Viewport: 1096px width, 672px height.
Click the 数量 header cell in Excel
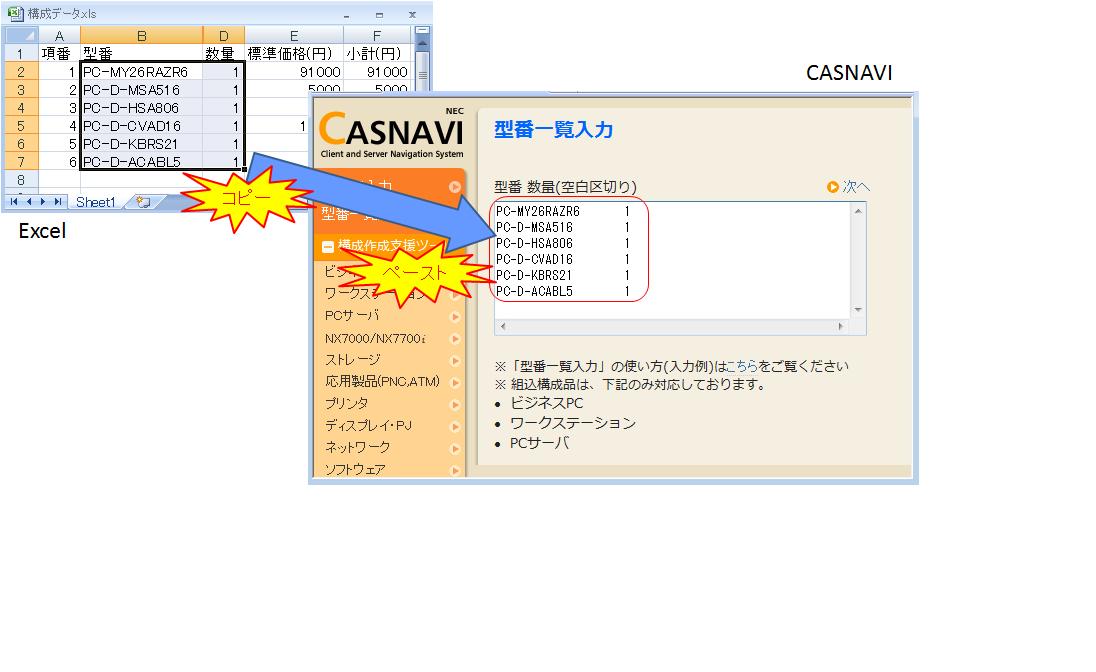pyautogui.click(x=224, y=54)
